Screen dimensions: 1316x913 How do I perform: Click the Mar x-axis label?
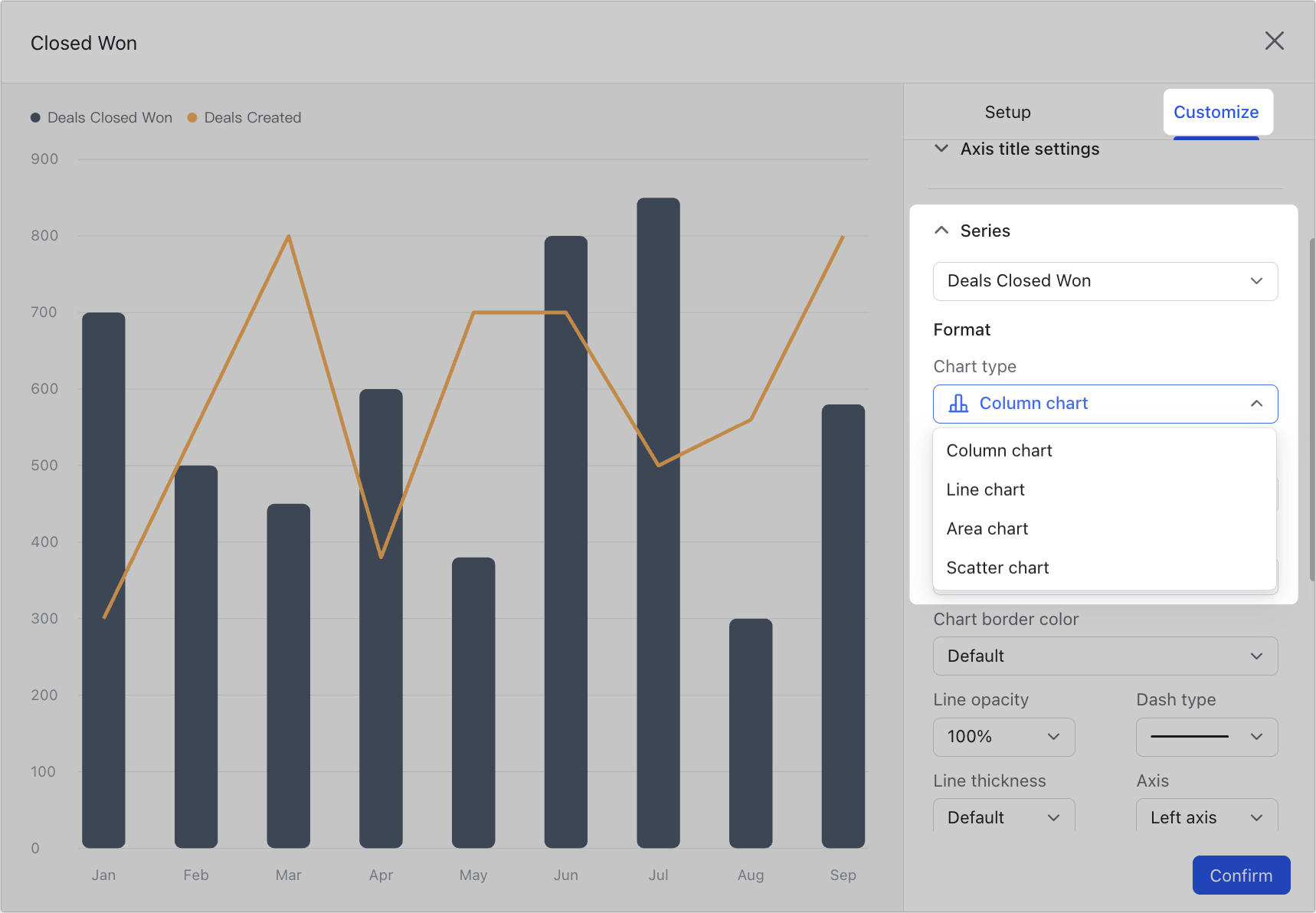(x=289, y=875)
